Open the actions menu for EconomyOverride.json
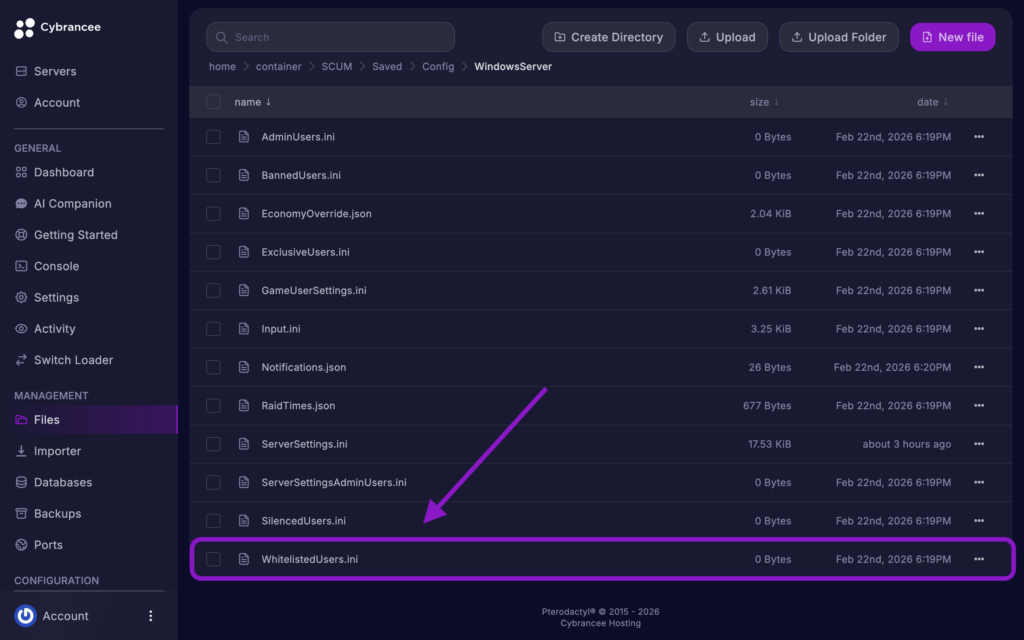The image size is (1024, 640). [977, 213]
